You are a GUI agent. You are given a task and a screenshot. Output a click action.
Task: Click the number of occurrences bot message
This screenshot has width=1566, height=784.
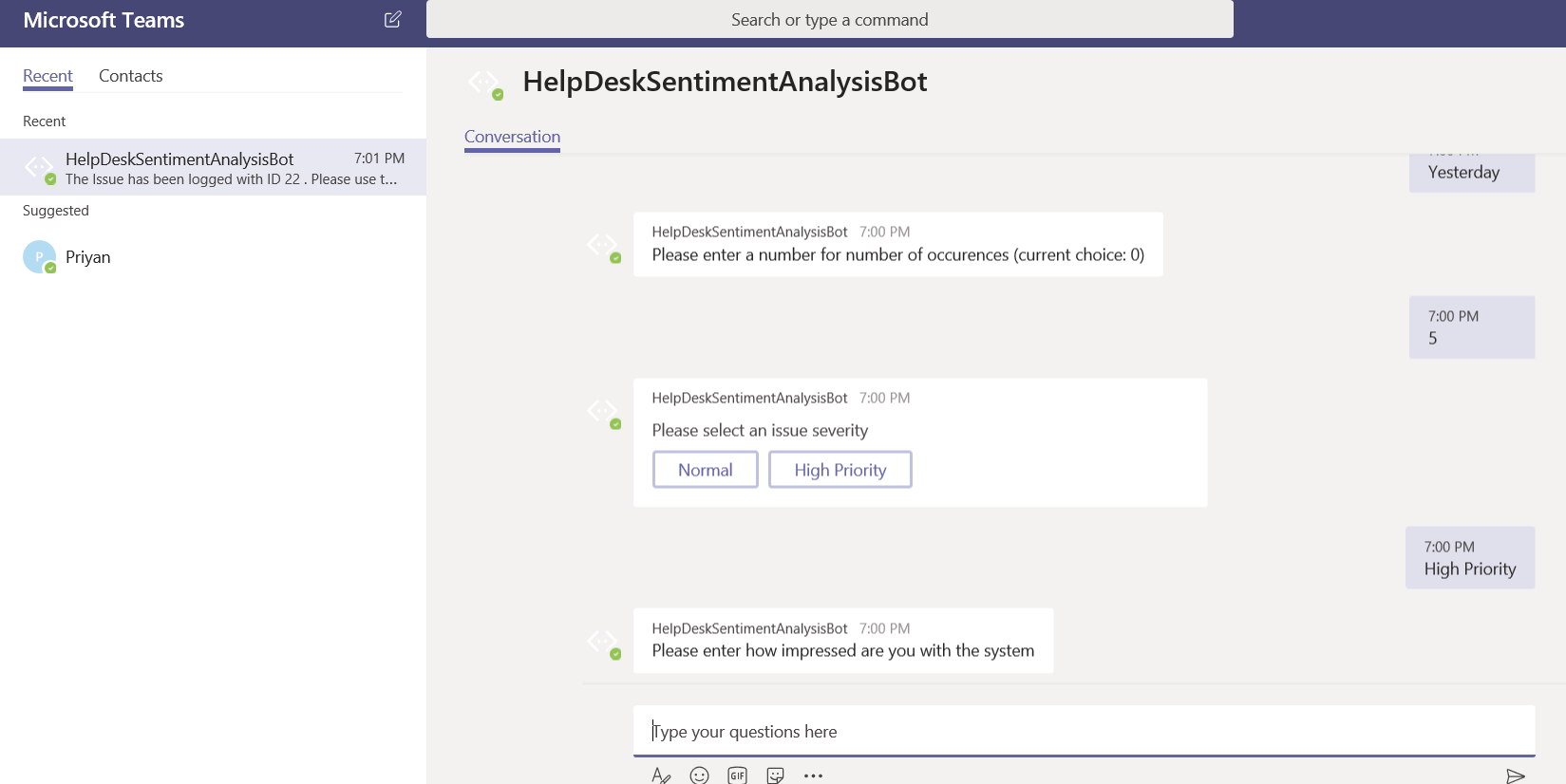pos(898,245)
